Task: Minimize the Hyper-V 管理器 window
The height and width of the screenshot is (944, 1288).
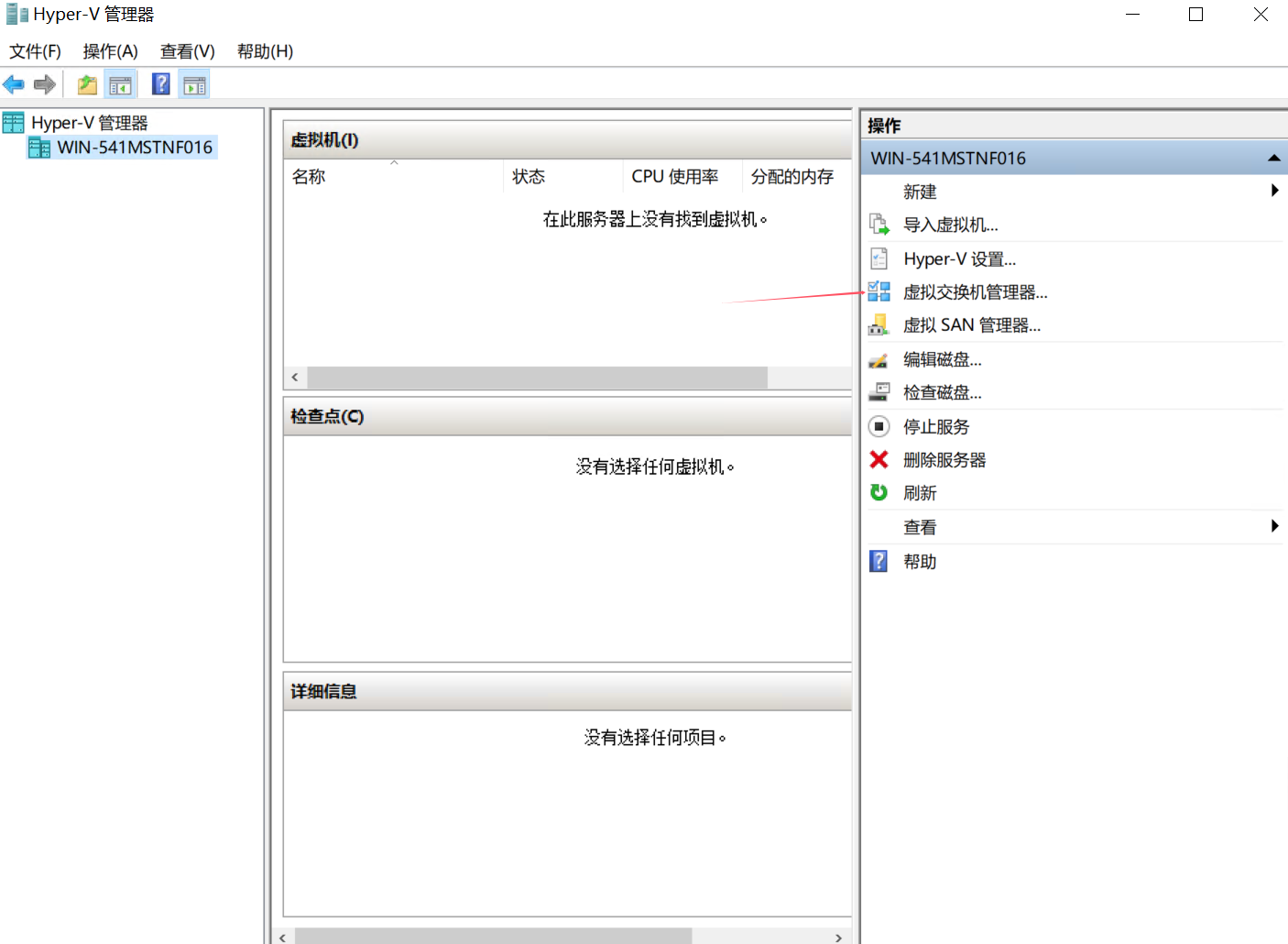Action: 1132,15
